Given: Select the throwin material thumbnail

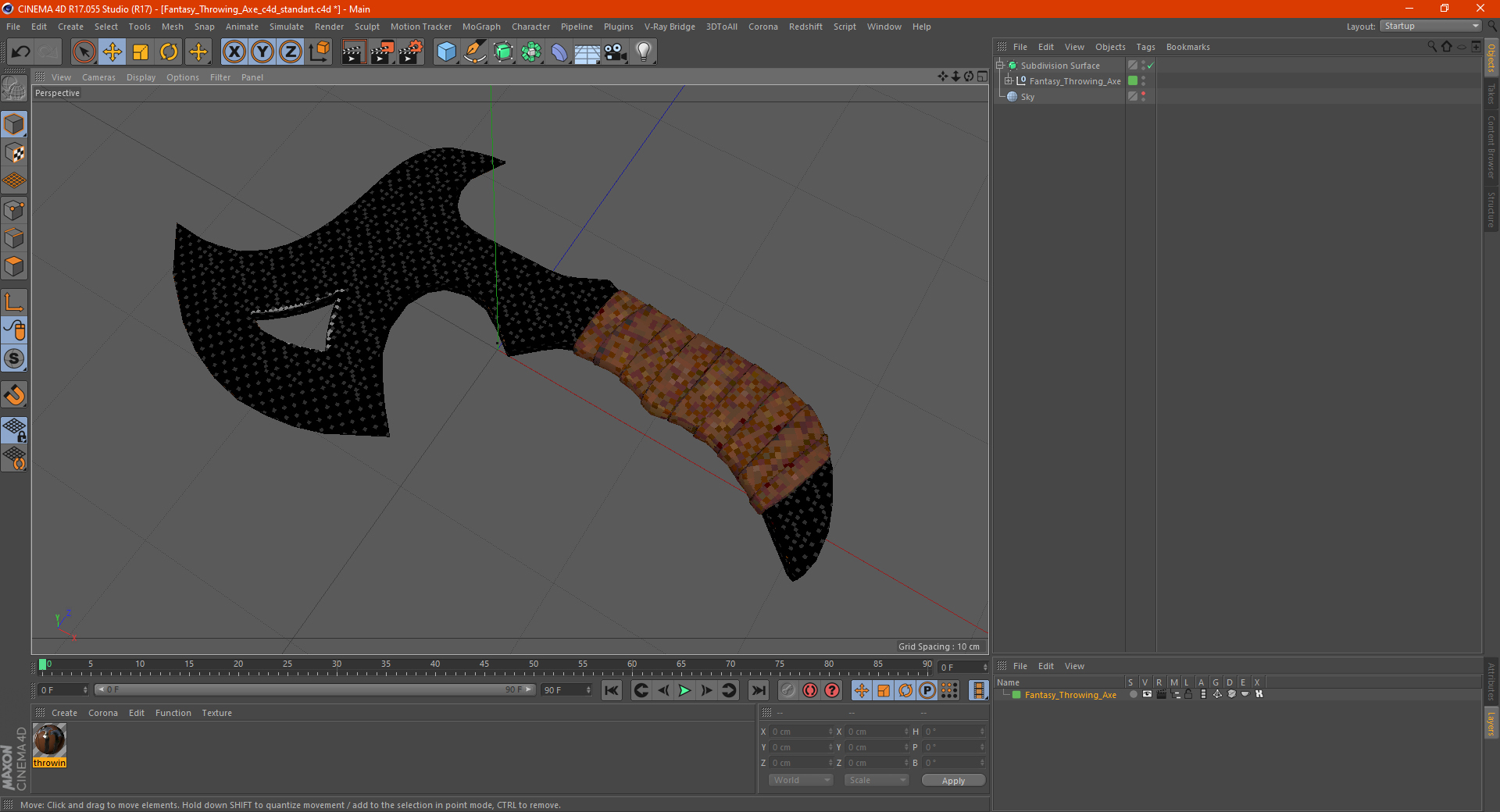Looking at the screenshot, I should [x=49, y=740].
